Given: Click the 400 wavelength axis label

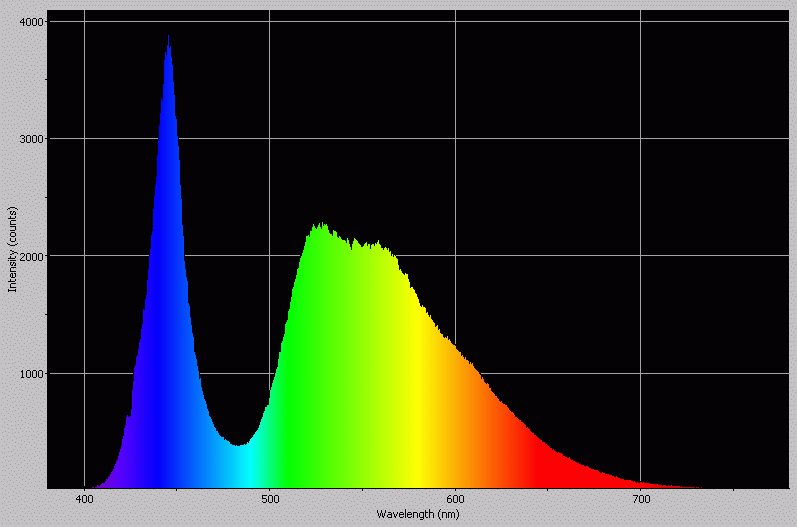Looking at the screenshot, I should 84,499.
